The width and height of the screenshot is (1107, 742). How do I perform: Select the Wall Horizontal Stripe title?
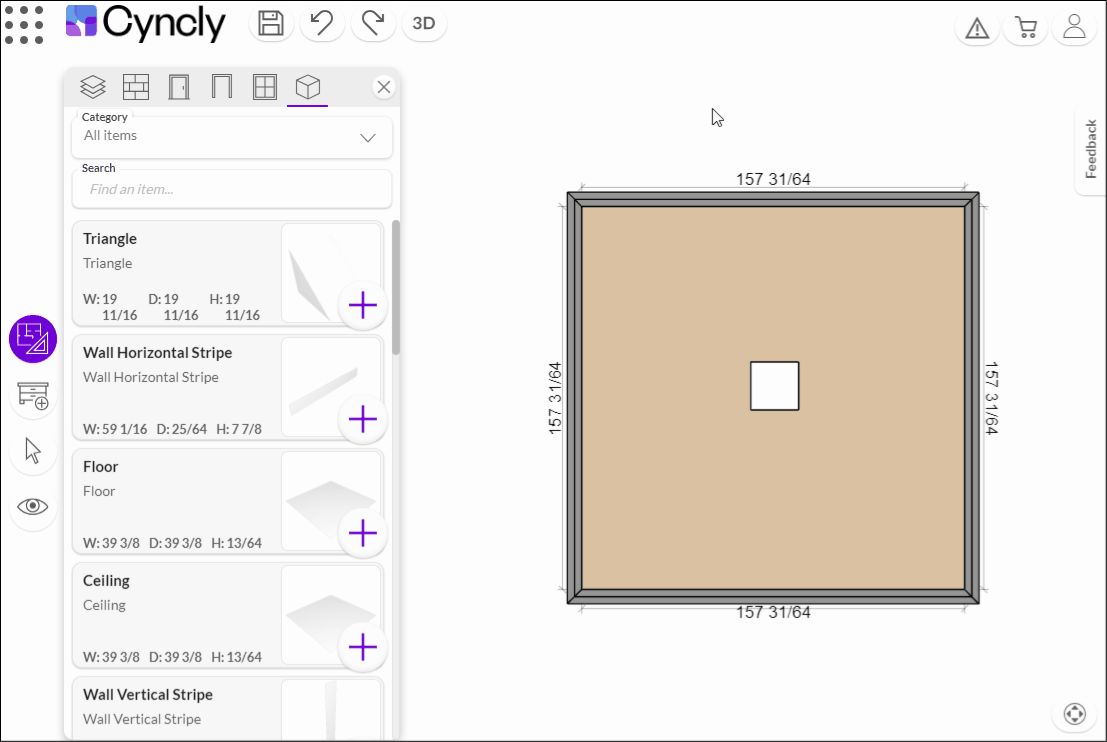point(157,352)
